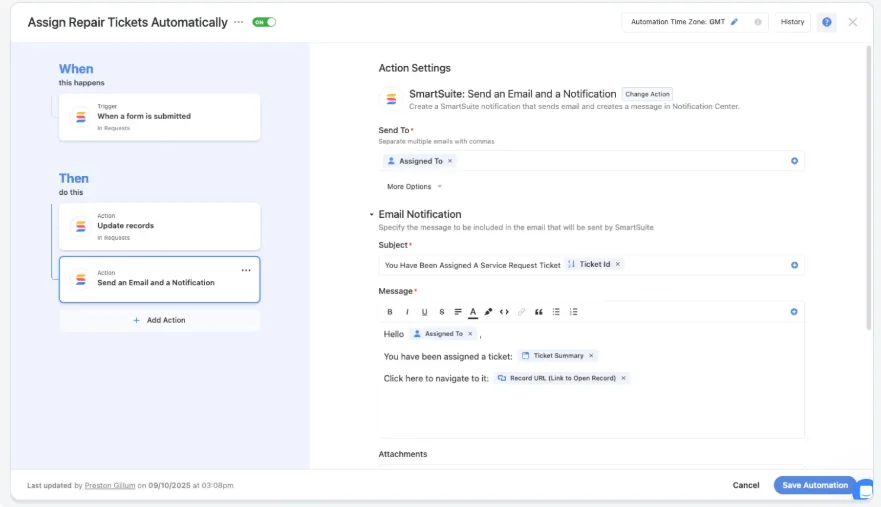Click inside the Subject input field
Screen dimensions: 881x507
pos(591,265)
